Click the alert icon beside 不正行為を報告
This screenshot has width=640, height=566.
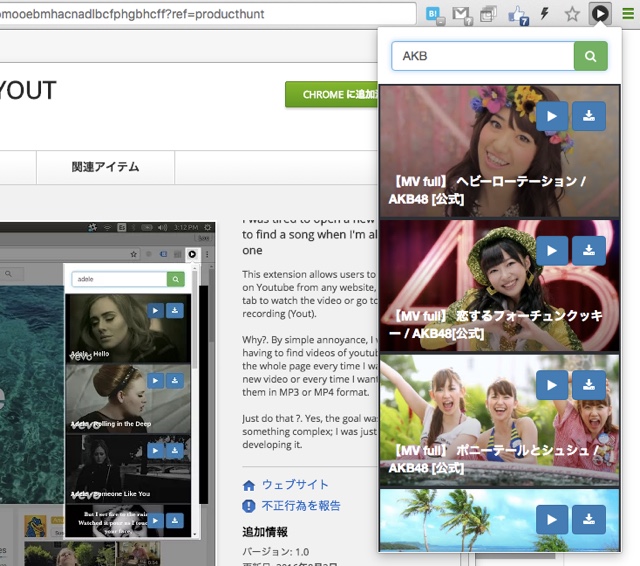(x=249, y=506)
